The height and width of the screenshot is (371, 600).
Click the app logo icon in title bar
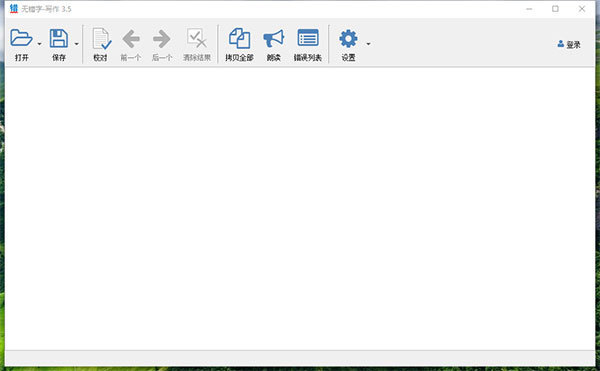pyautogui.click(x=14, y=9)
